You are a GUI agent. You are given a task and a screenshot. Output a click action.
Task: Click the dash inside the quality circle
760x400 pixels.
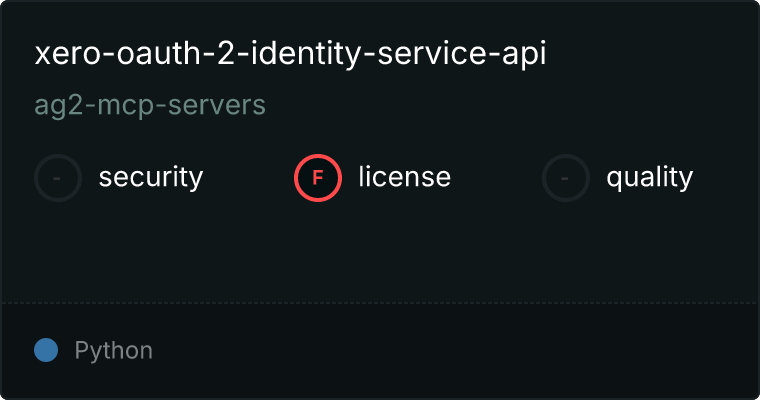pos(566,178)
